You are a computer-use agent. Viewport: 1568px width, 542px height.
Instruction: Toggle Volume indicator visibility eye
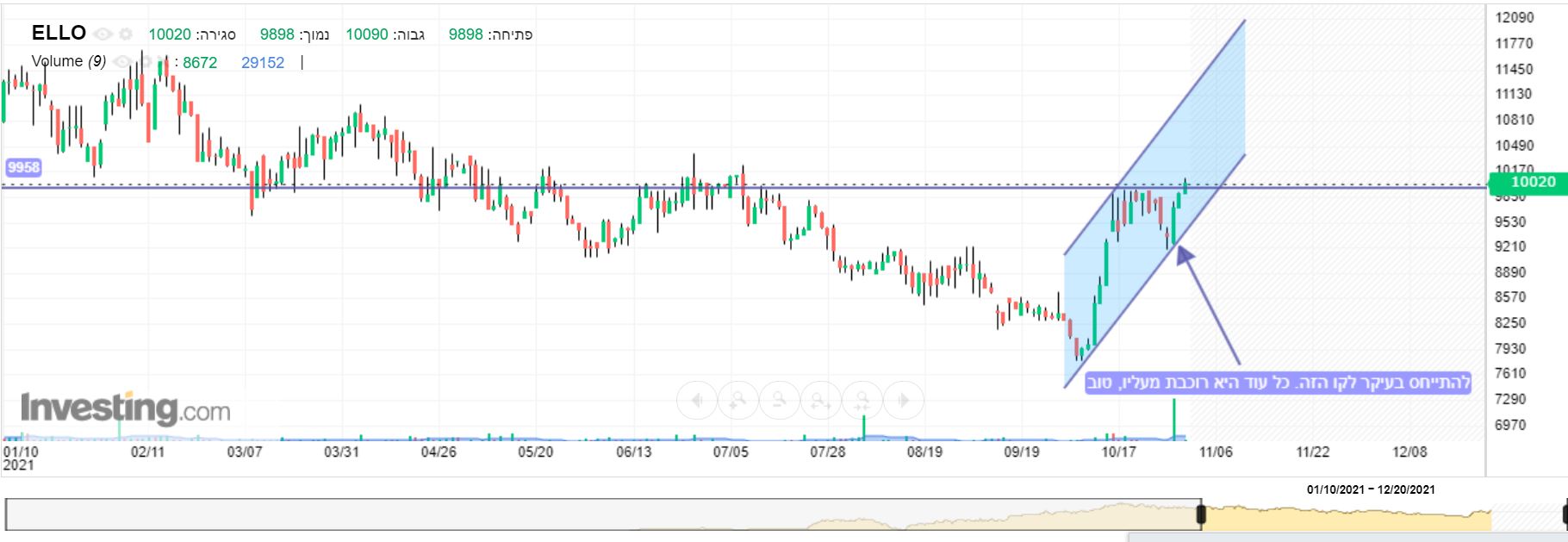coord(123,61)
